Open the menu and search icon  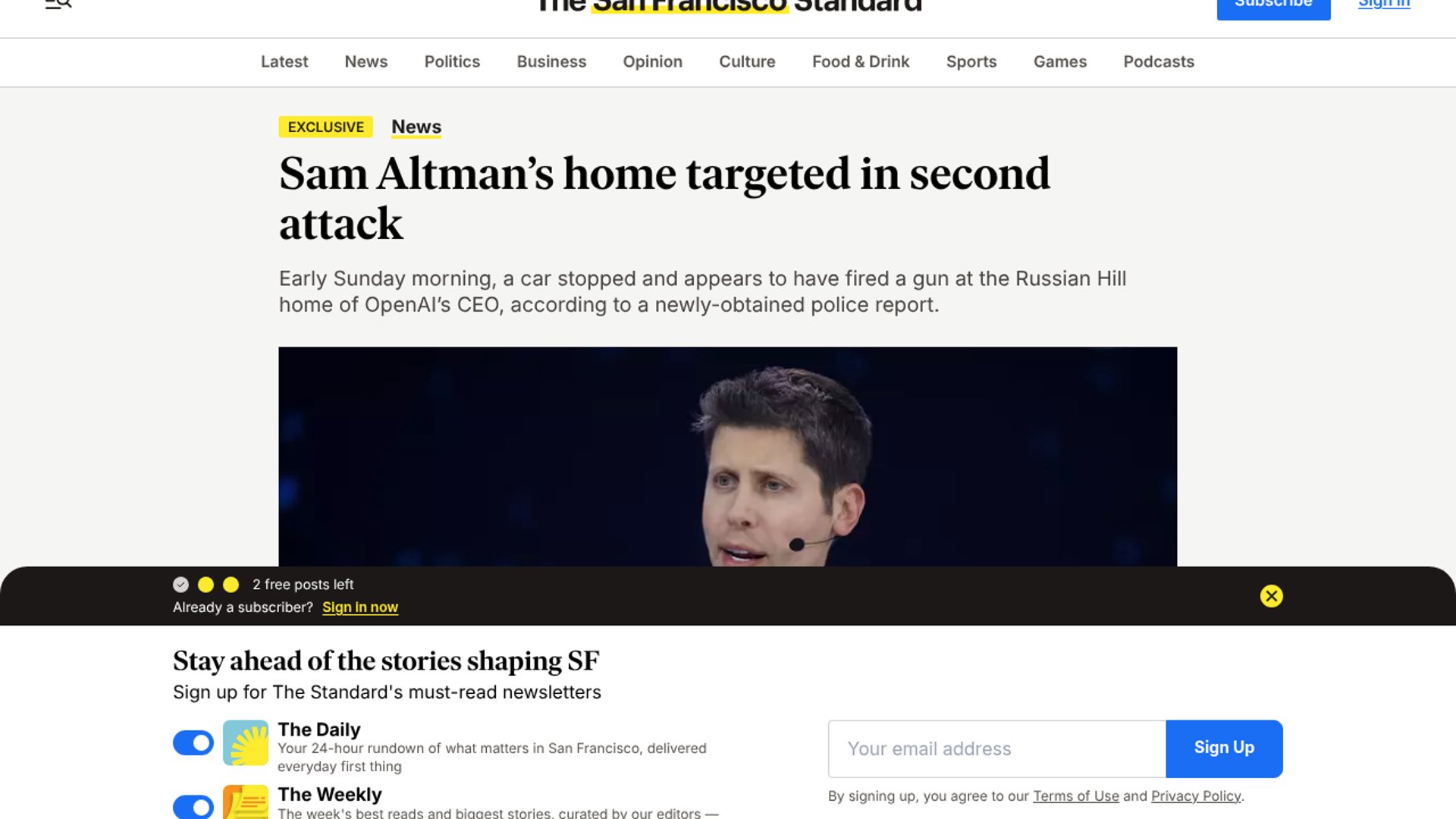click(x=58, y=4)
